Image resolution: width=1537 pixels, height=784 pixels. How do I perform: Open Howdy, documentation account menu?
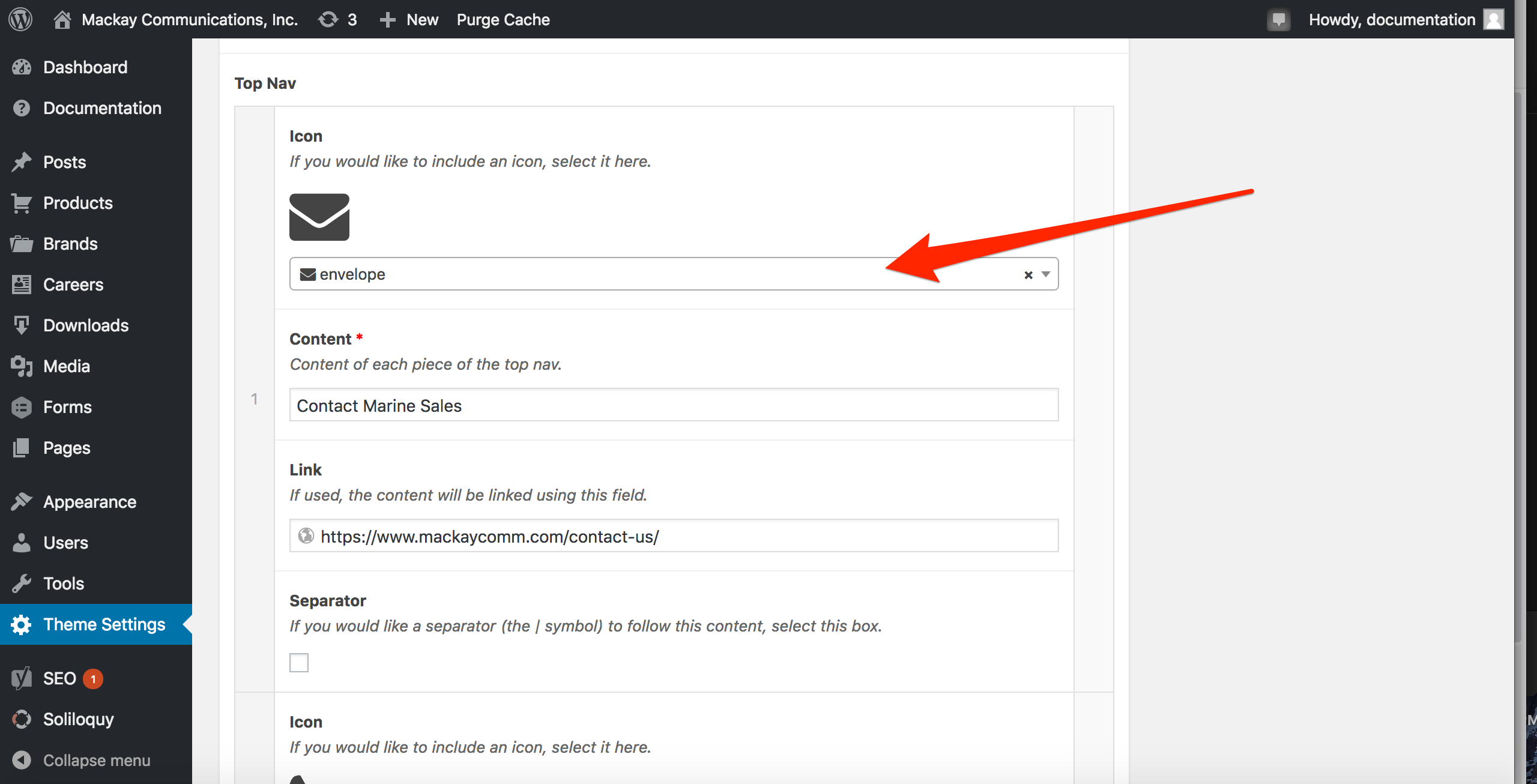point(1406,19)
